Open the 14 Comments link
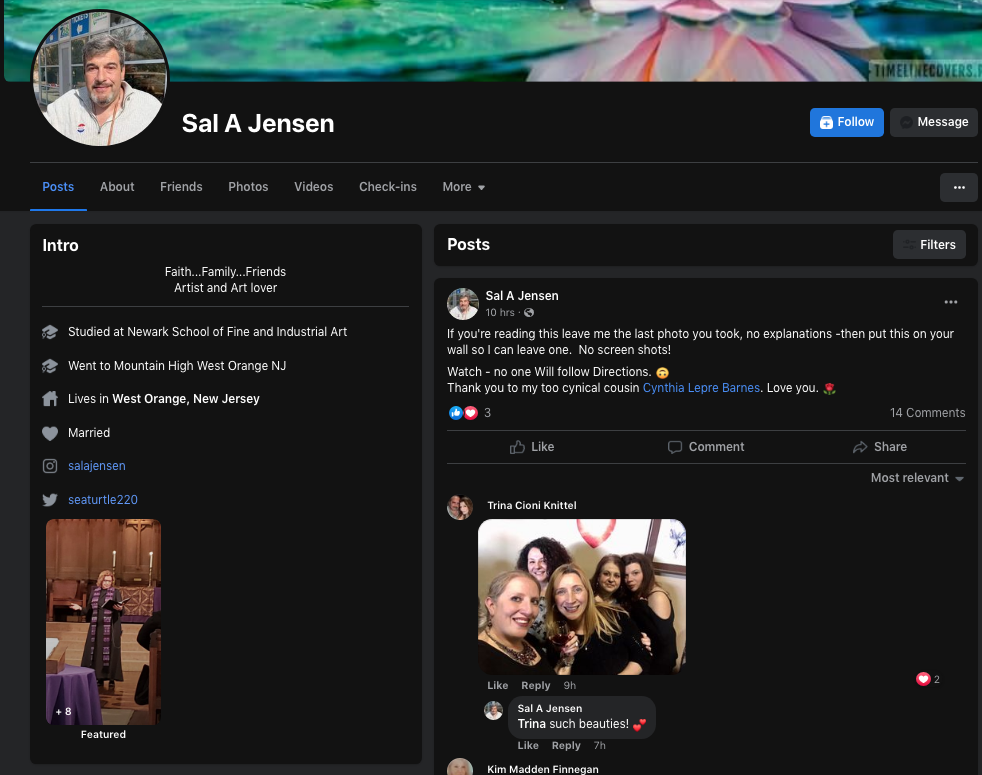Image resolution: width=982 pixels, height=775 pixels. (x=928, y=413)
